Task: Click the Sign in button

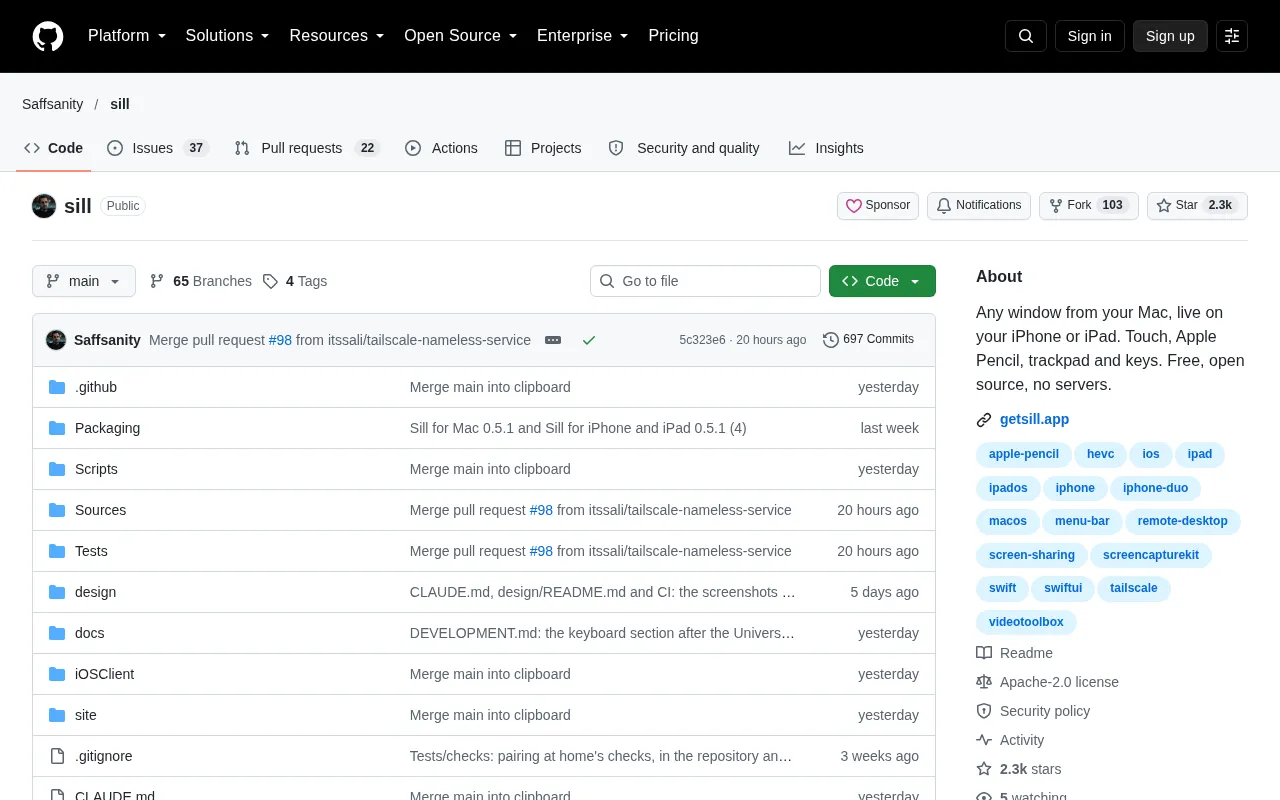Action: click(x=1089, y=36)
